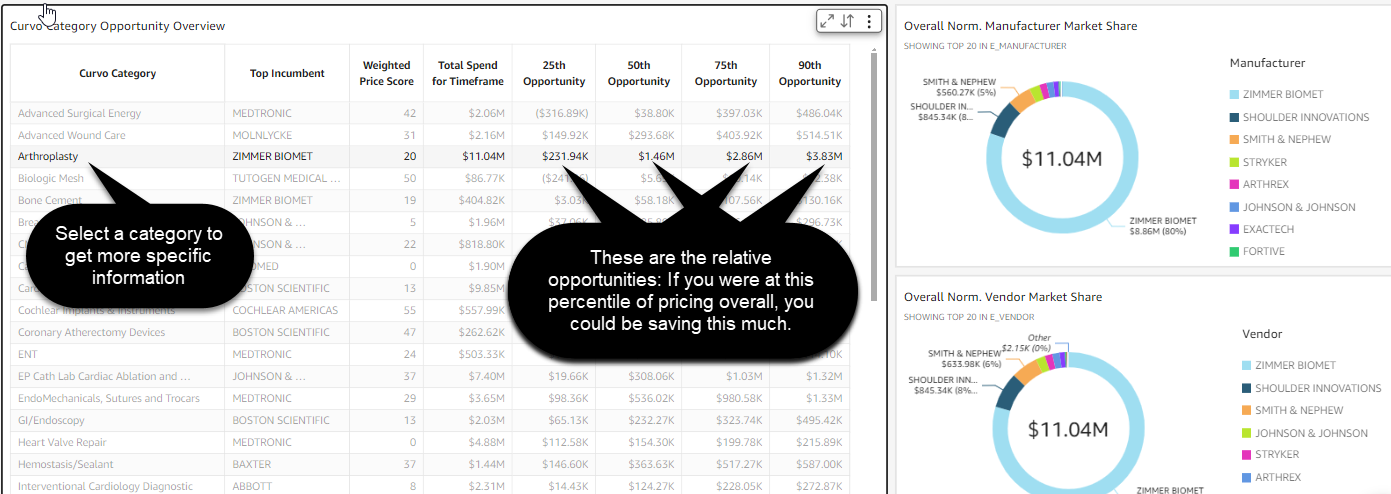This screenshot has width=1391, height=494.
Task: Click the $4.88M spend for Heart Valve Repair
Action: point(485,442)
